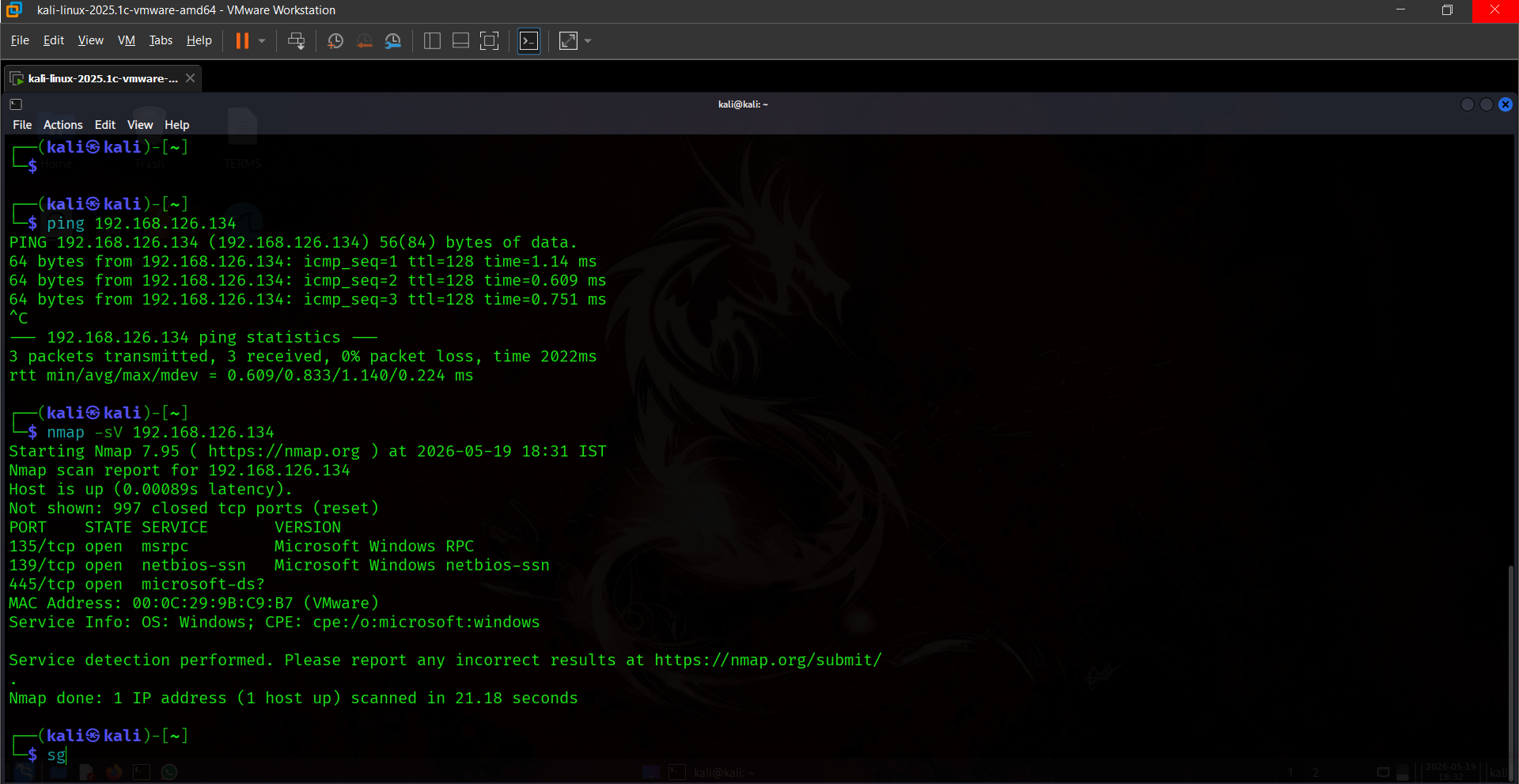Viewport: 1519px width, 784px height.
Task: Close the kali terminal window
Action: click(x=1506, y=104)
